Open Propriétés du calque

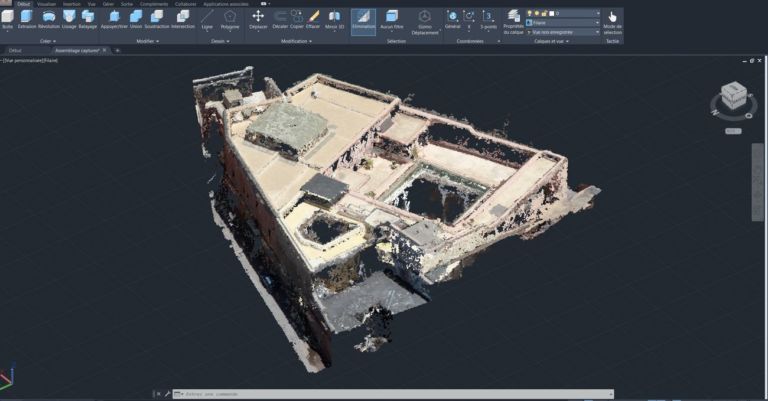click(514, 20)
